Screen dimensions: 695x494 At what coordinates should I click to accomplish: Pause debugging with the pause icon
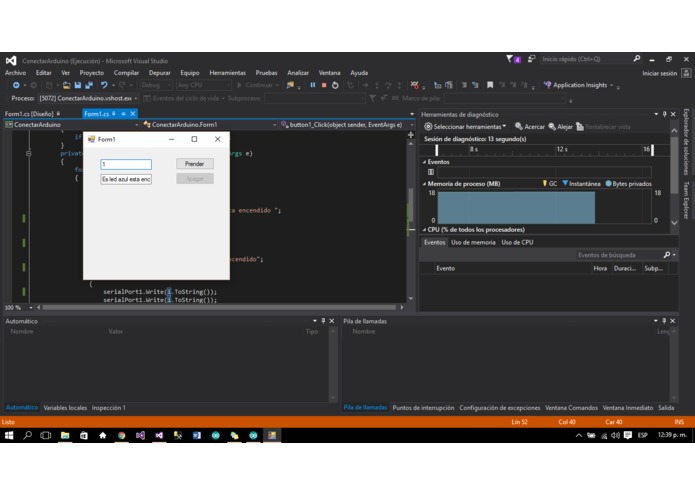312,85
